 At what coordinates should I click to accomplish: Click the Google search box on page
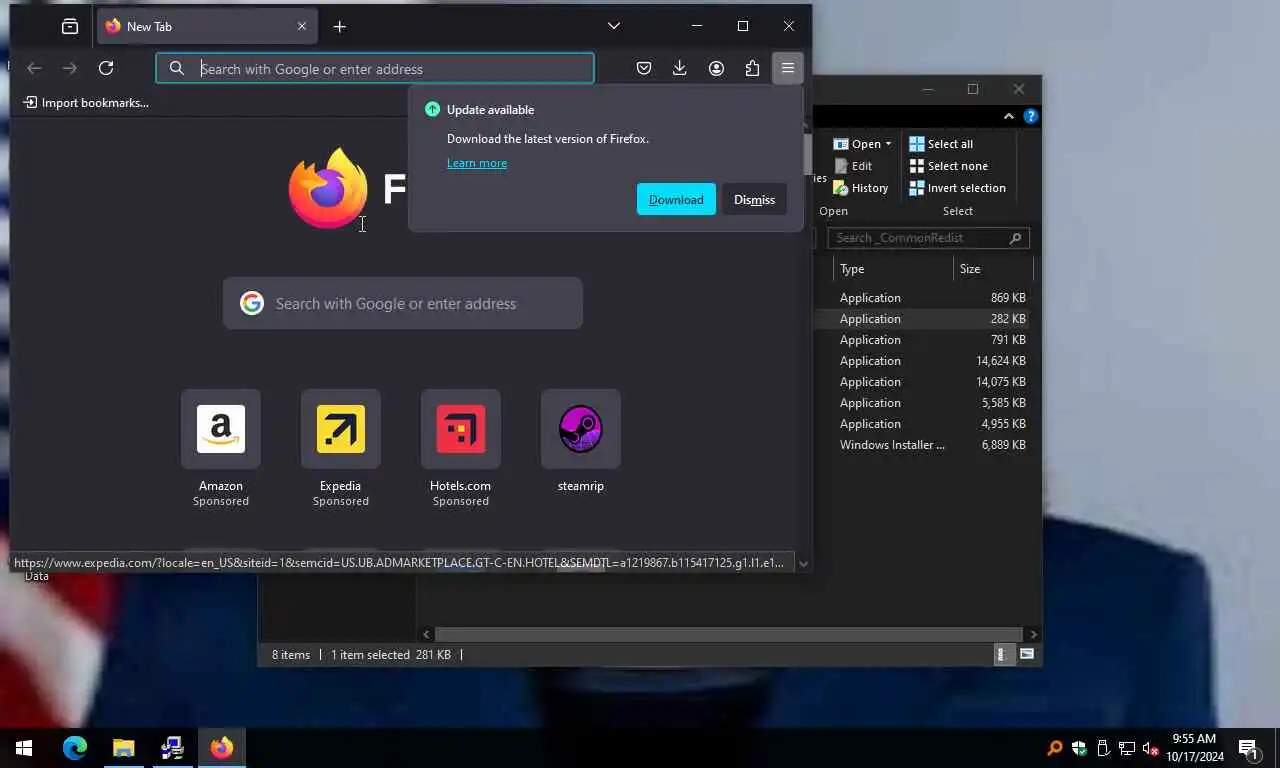pyautogui.click(x=403, y=304)
